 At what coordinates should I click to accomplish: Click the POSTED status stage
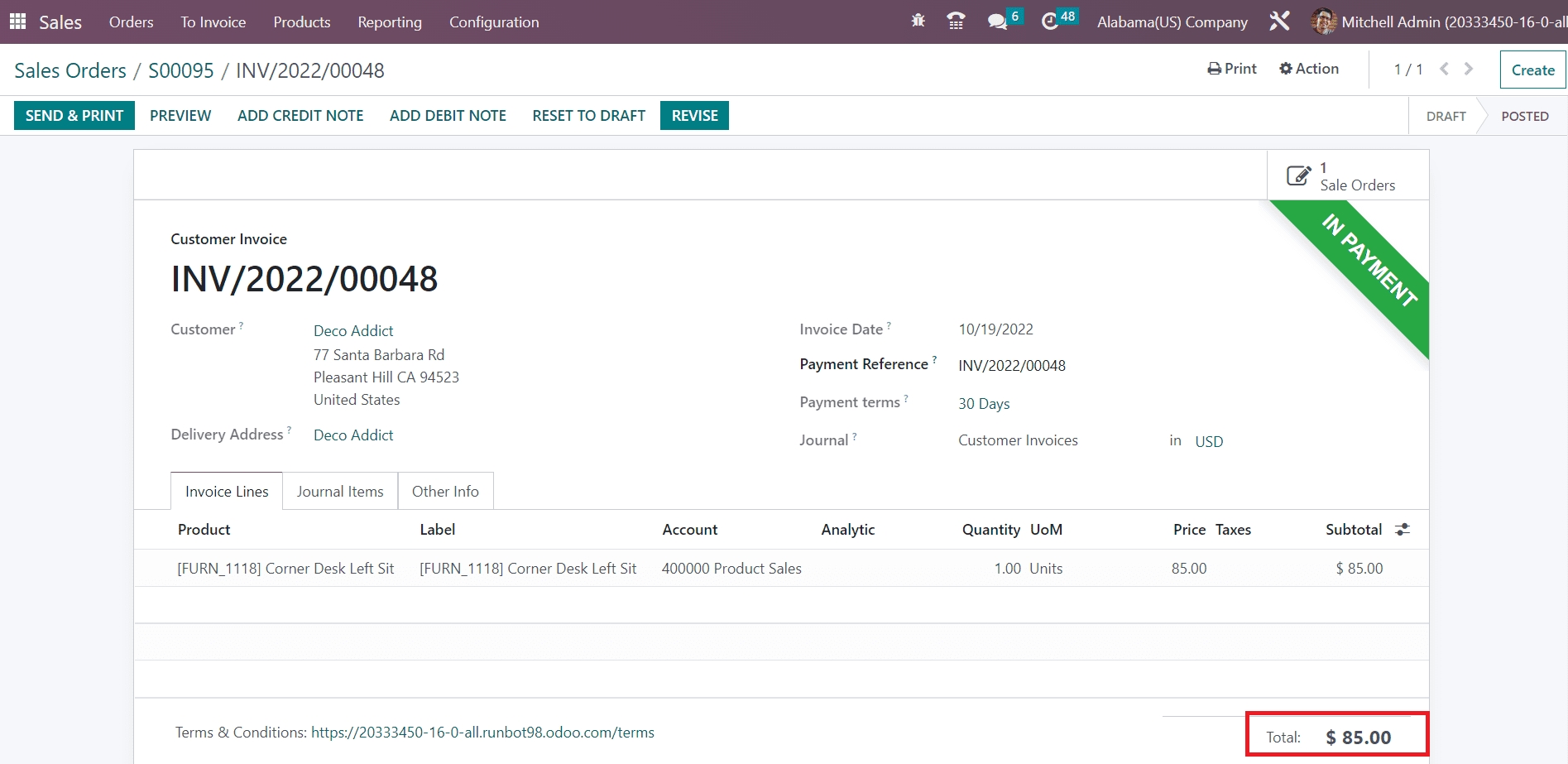1524,117
